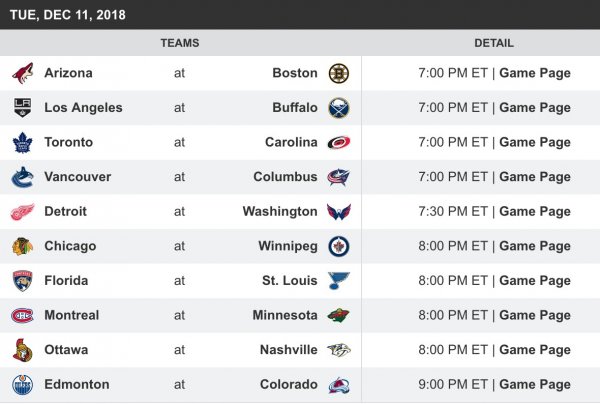600x404 pixels.
Task: Click the DETAIL column header
Action: click(x=494, y=43)
